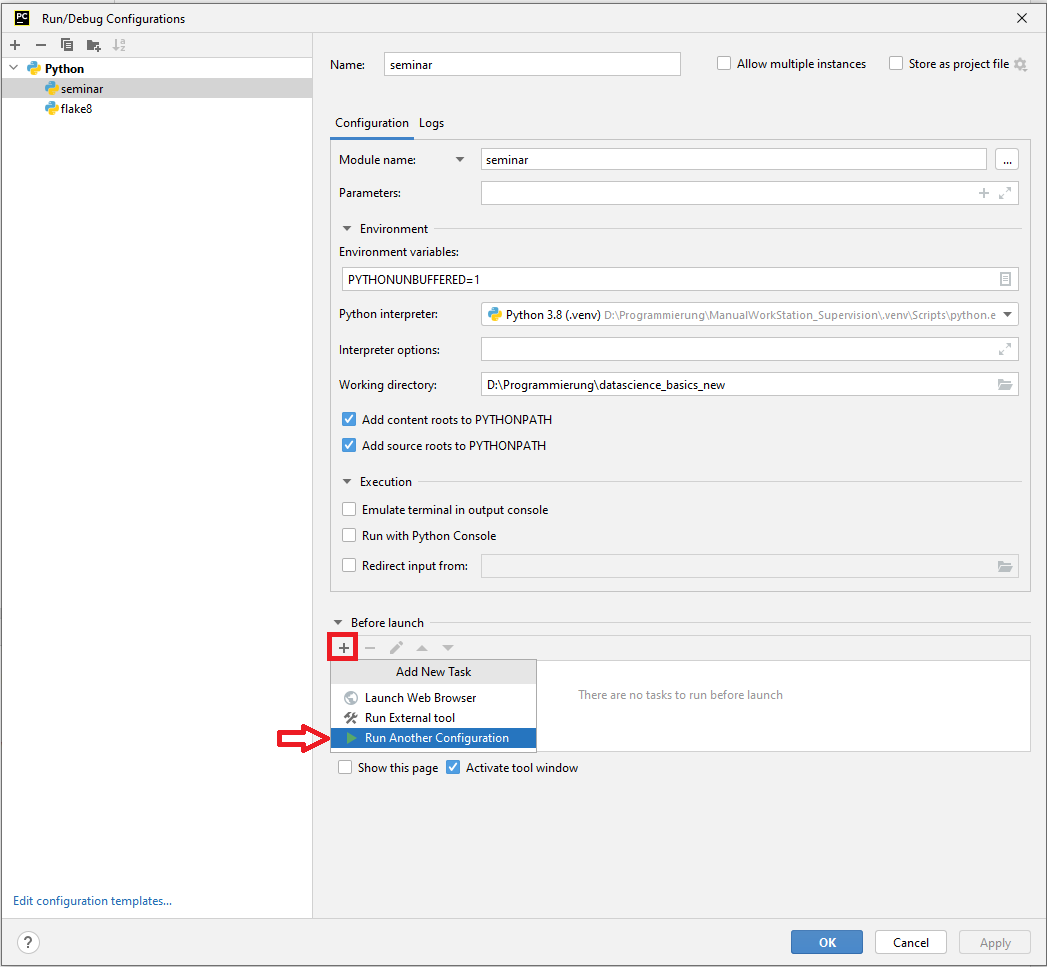
Task: Open Edit configuration templates link
Action: pyautogui.click(x=92, y=901)
